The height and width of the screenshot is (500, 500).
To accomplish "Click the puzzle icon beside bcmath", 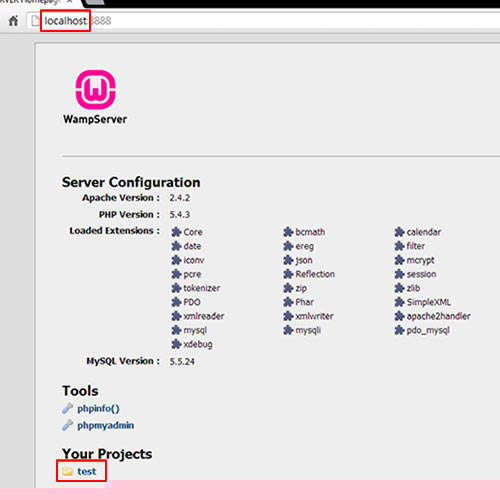I will [x=288, y=232].
